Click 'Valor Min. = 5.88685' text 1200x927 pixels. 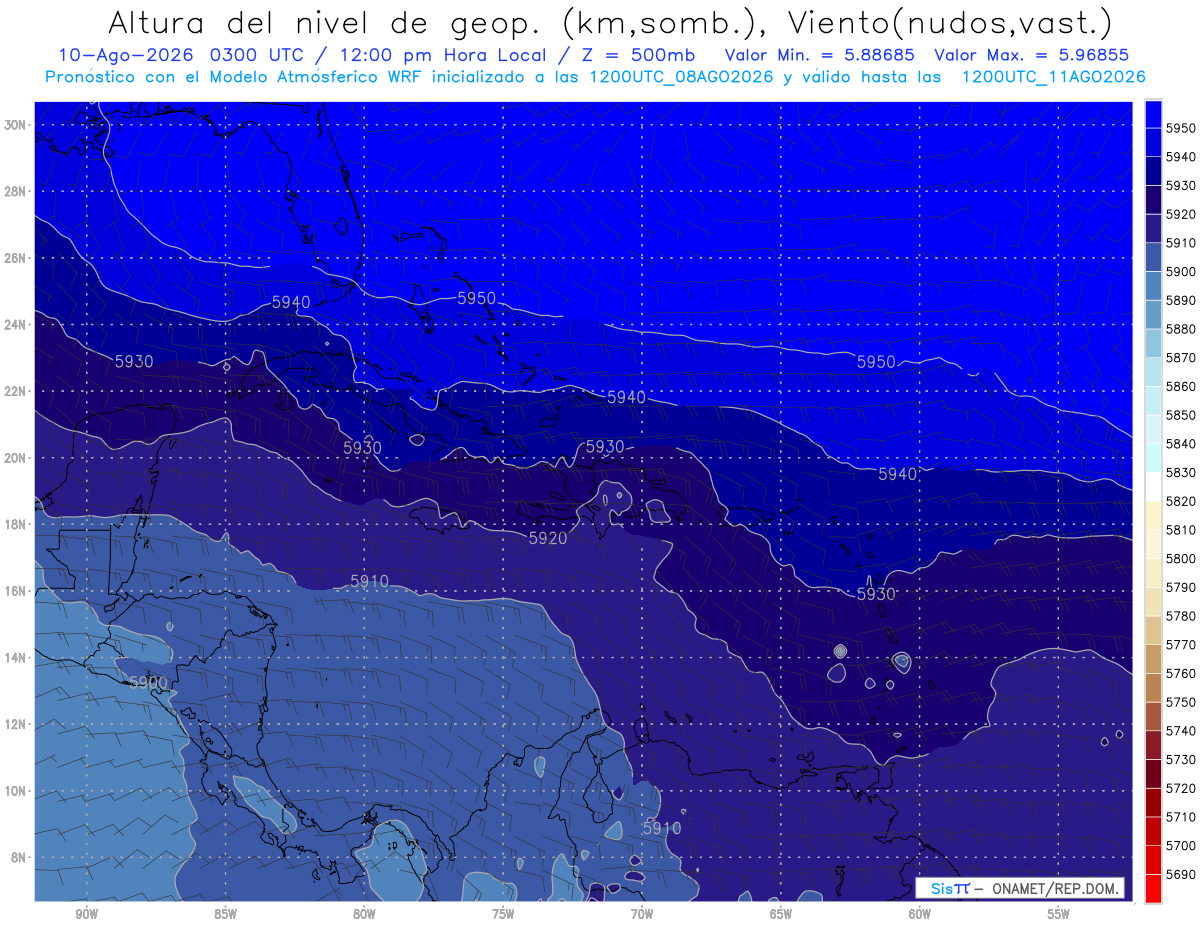pos(820,56)
